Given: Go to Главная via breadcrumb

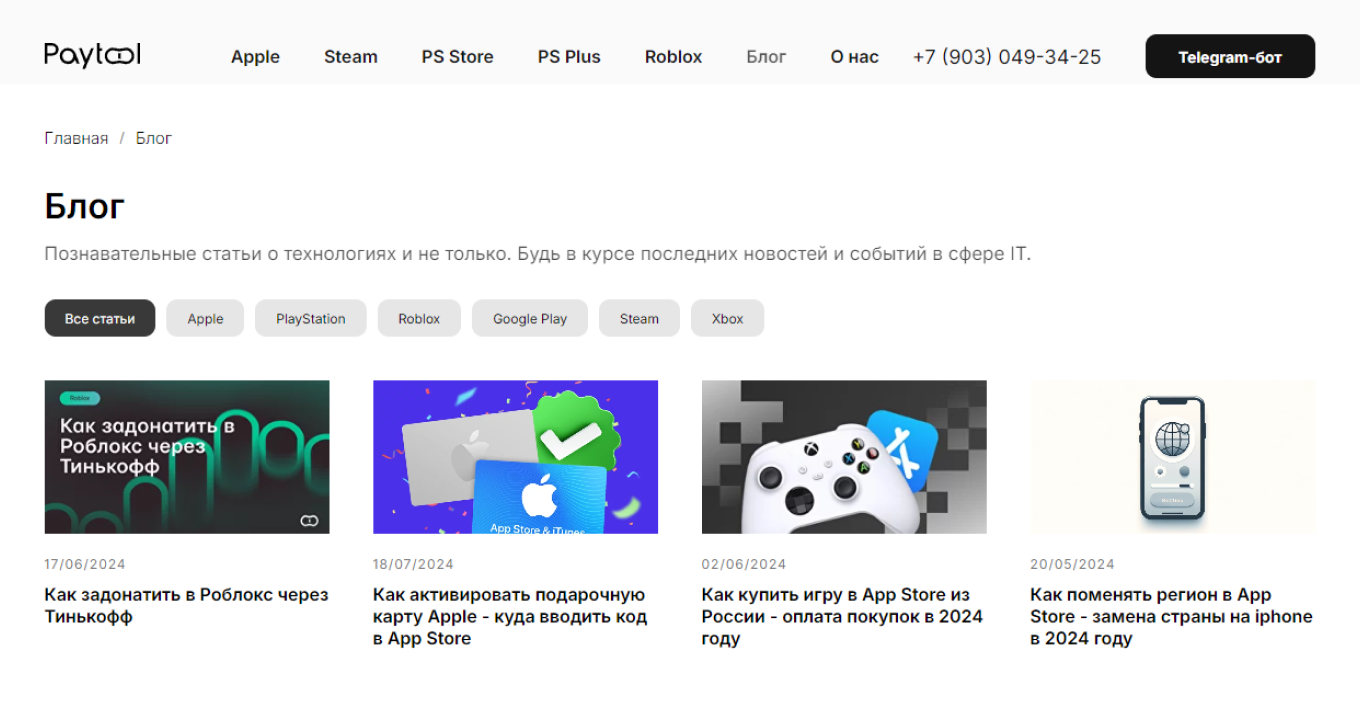Looking at the screenshot, I should (76, 138).
